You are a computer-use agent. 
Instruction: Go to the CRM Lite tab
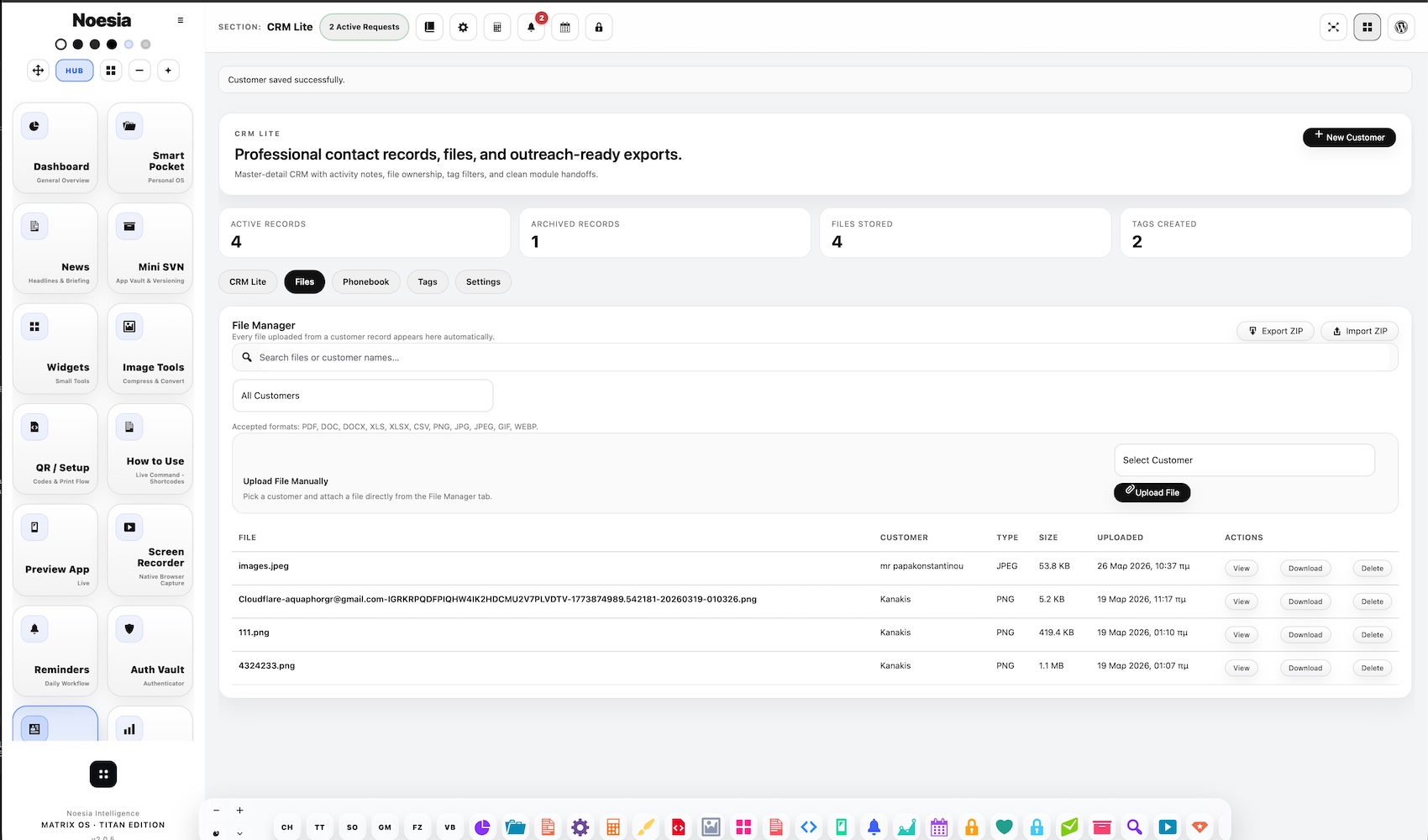248,282
